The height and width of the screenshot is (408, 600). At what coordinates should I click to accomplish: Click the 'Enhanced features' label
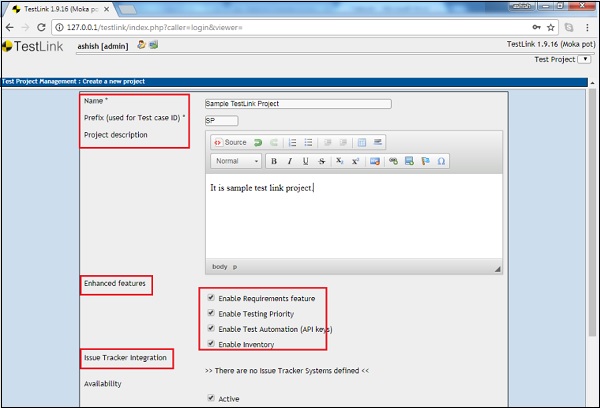pyautogui.click(x=115, y=284)
